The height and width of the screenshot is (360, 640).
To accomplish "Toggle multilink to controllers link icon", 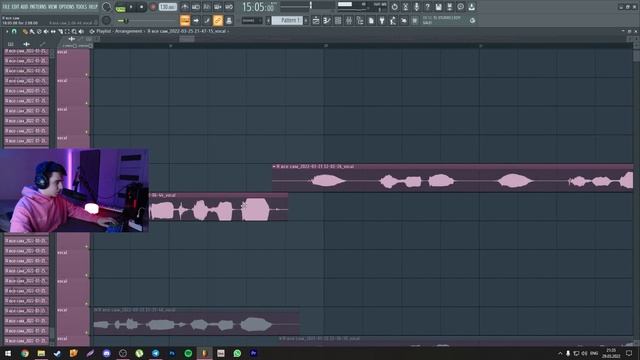I will point(218,20).
